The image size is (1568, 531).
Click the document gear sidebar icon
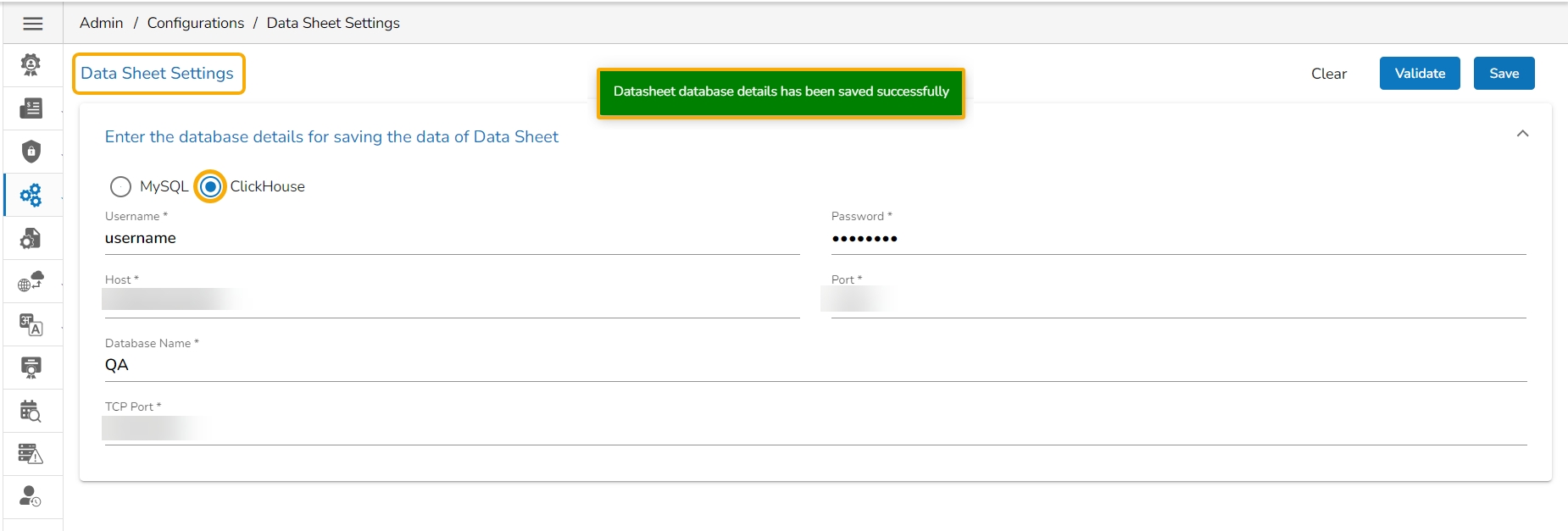(31, 239)
